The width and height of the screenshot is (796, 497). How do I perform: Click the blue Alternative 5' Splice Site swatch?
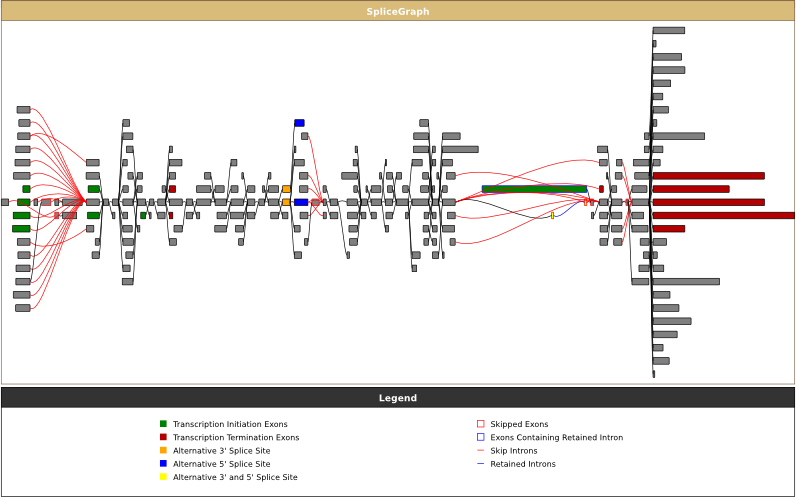tap(163, 463)
